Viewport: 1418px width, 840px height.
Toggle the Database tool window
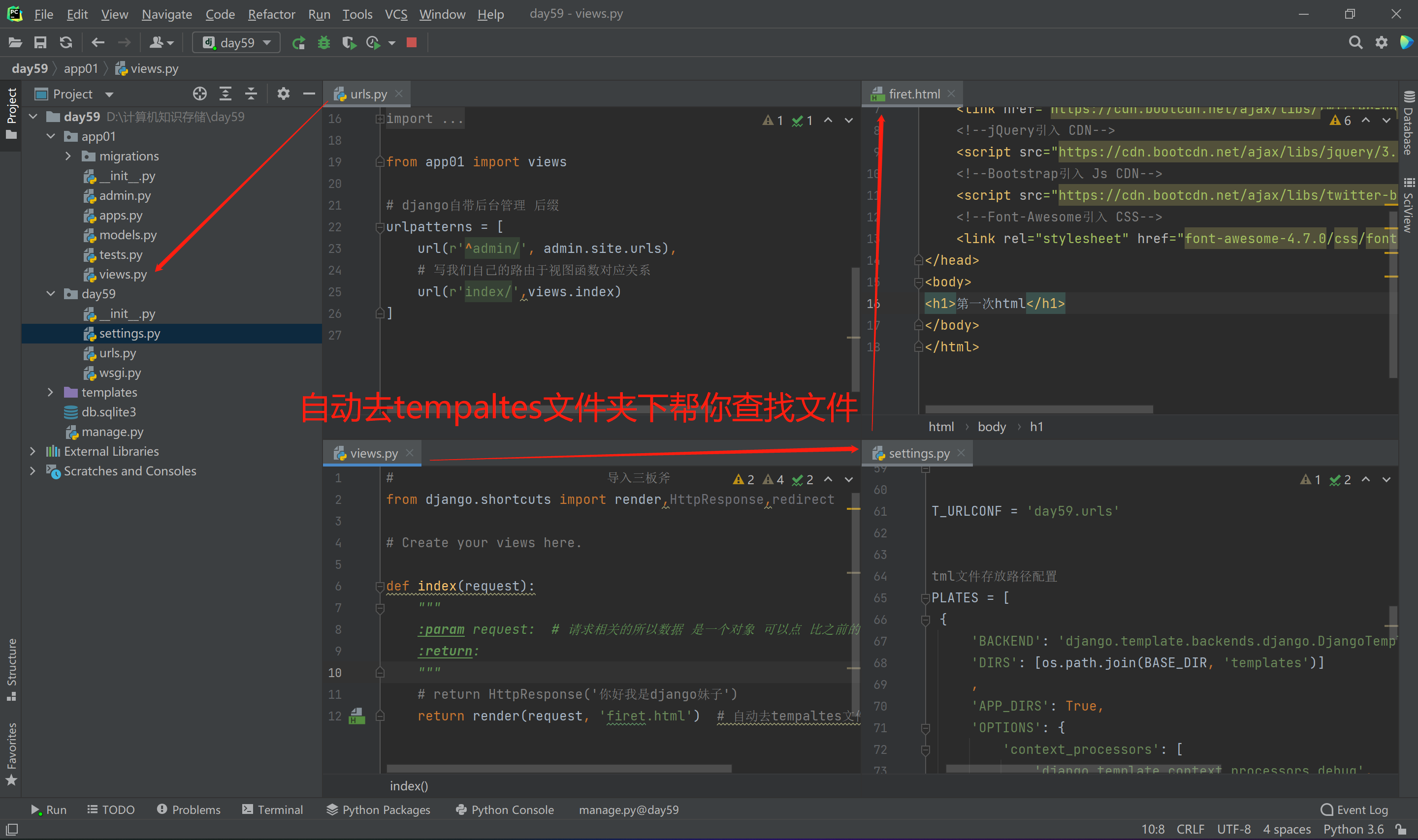tap(1409, 124)
